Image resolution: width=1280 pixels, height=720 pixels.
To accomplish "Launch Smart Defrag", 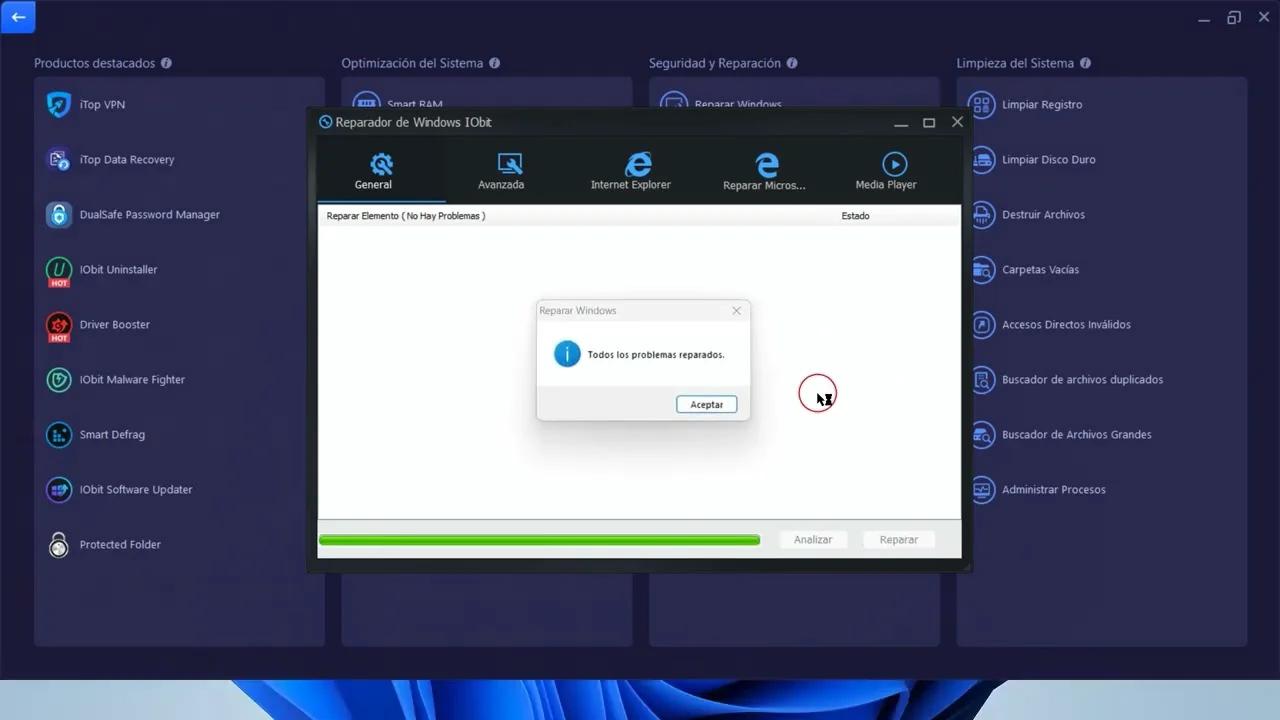I will [111, 434].
